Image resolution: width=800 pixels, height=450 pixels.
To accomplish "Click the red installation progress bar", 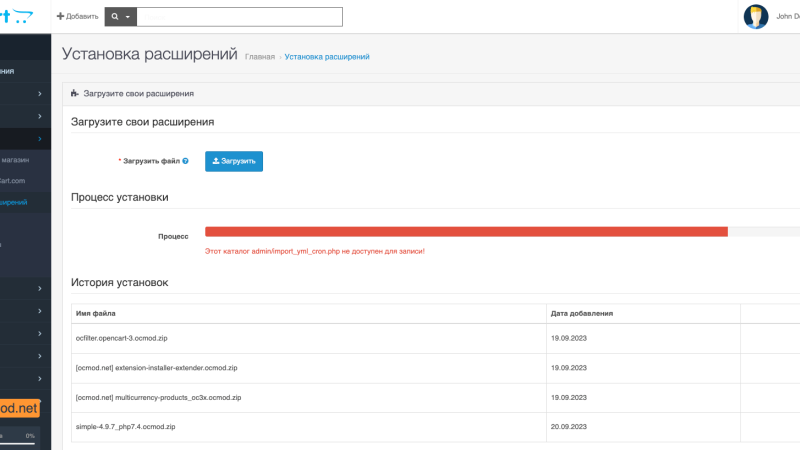I will [466, 232].
